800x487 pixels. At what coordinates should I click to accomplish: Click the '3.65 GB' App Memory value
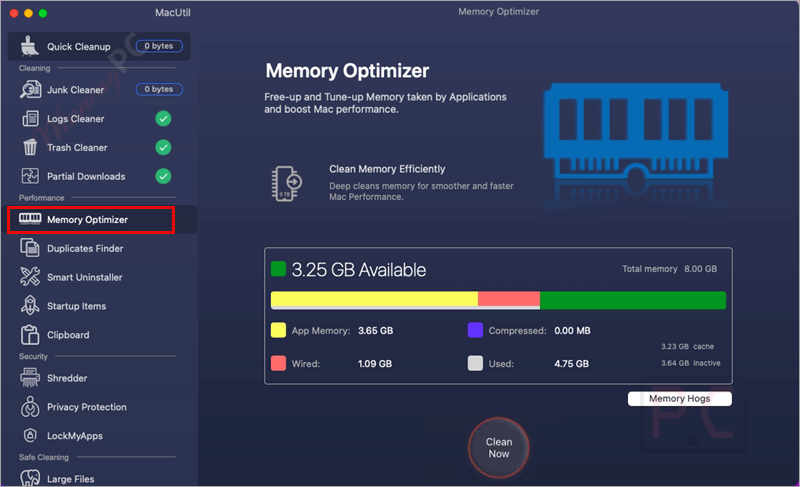[x=376, y=330]
